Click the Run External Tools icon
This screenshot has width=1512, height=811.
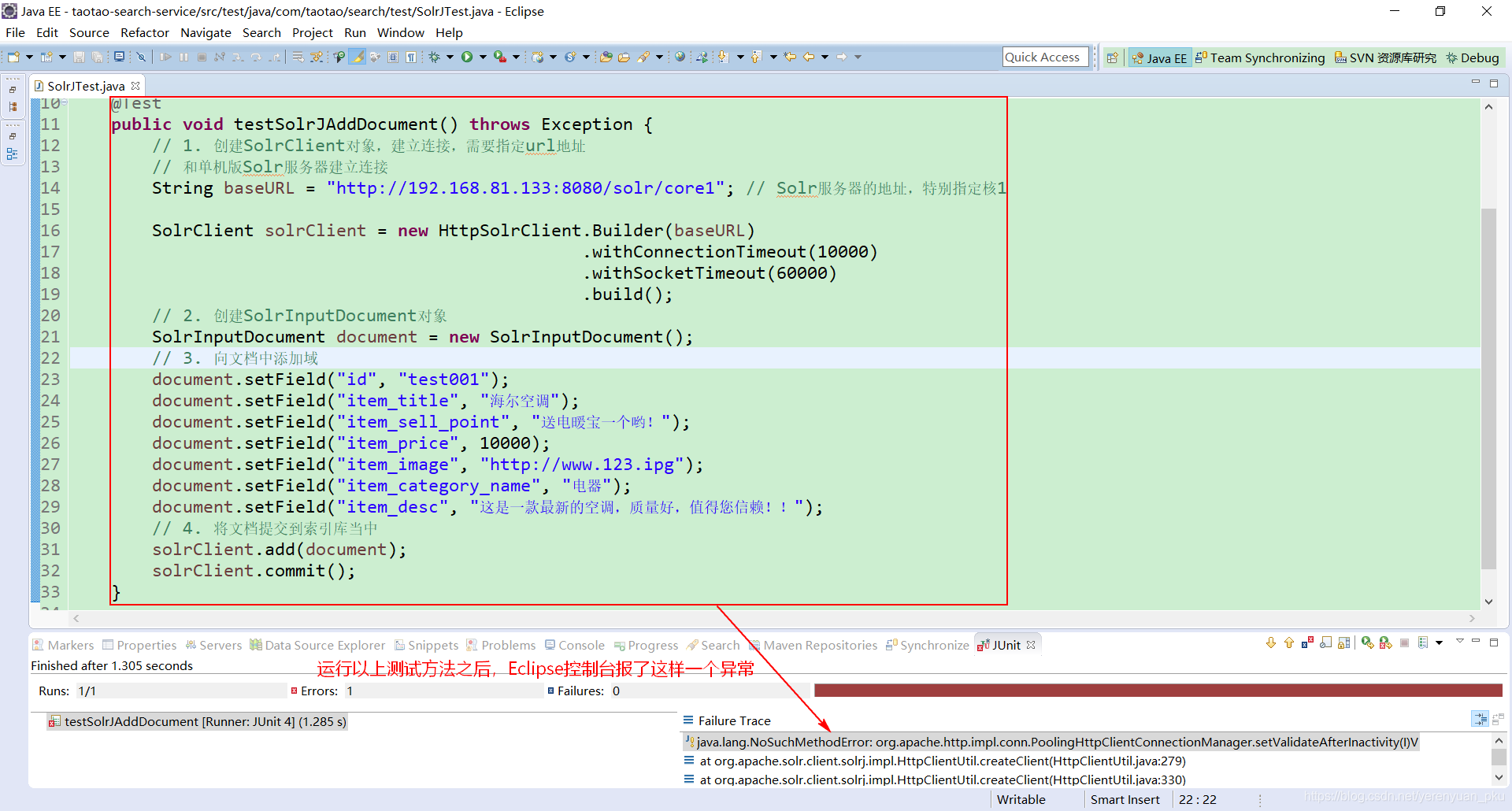point(500,57)
